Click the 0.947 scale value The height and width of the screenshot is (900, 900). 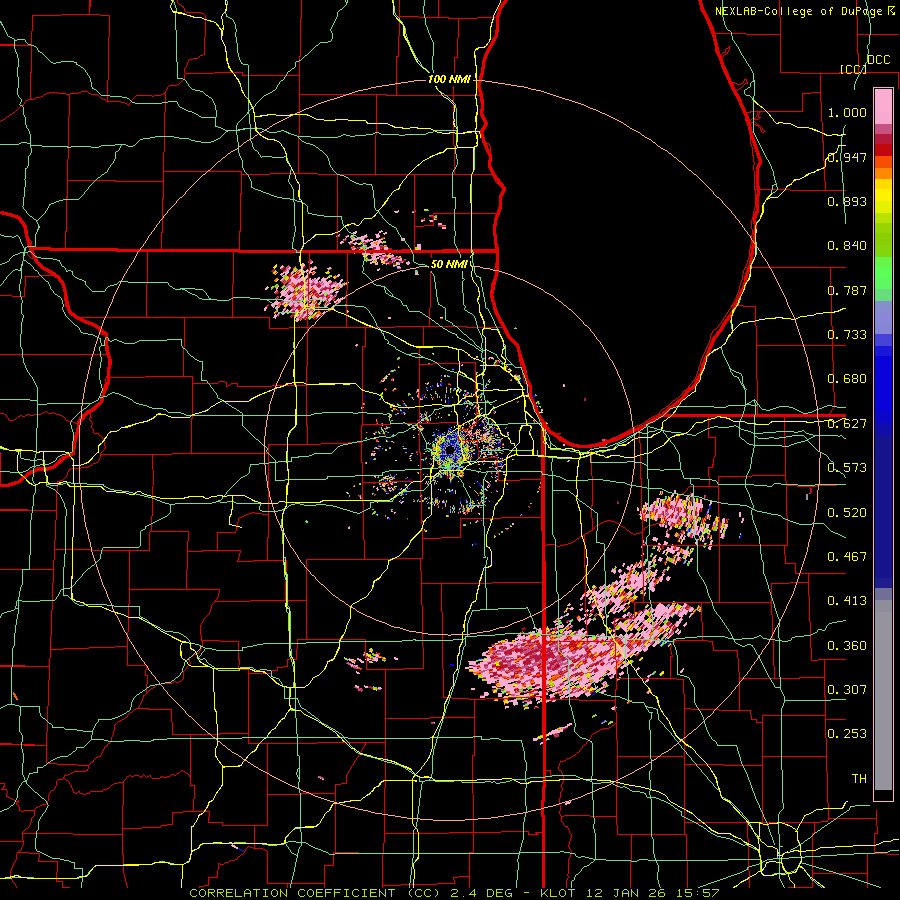847,157
